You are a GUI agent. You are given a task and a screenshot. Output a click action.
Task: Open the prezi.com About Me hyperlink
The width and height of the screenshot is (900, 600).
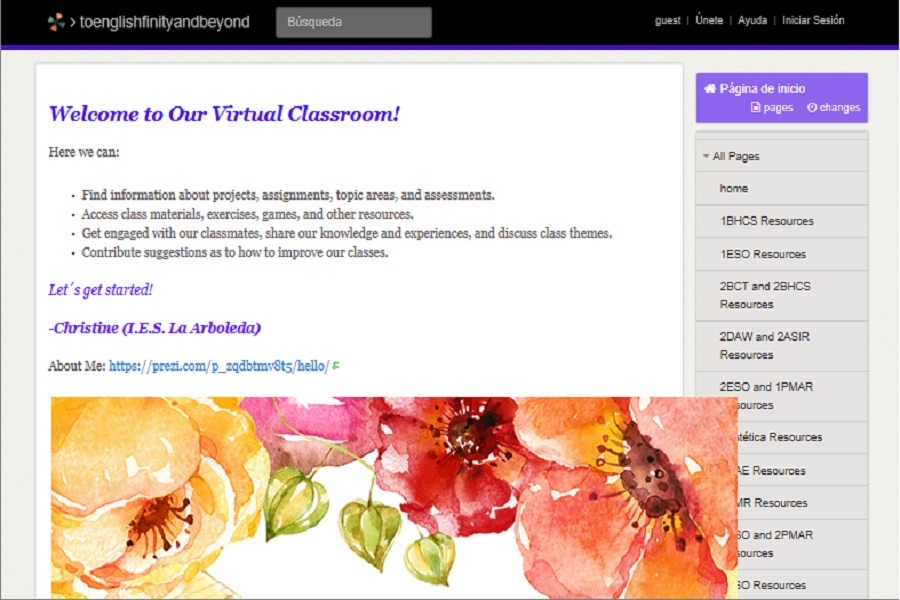(x=219, y=366)
